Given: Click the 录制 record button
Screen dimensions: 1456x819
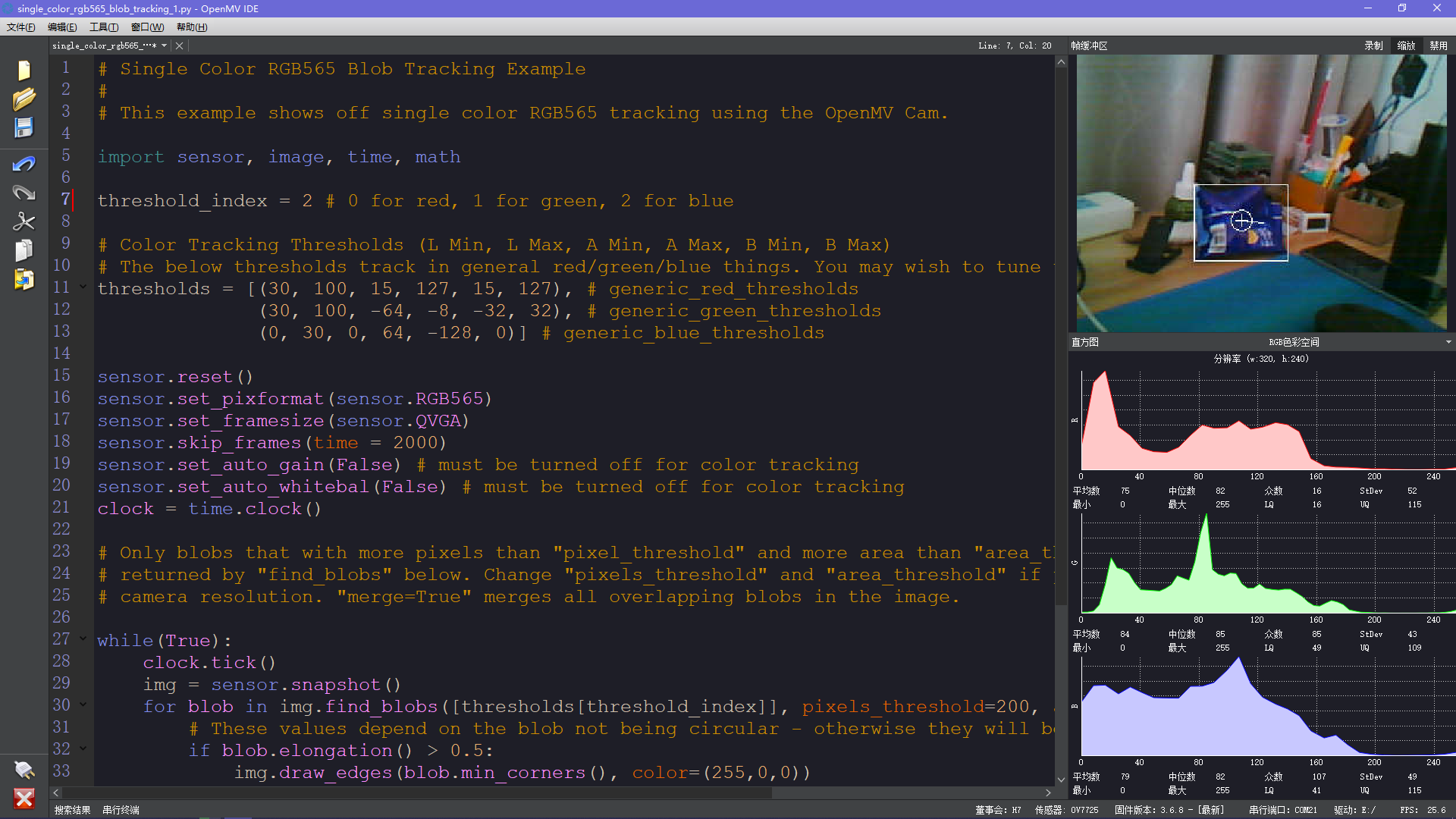Looking at the screenshot, I should 1373,45.
